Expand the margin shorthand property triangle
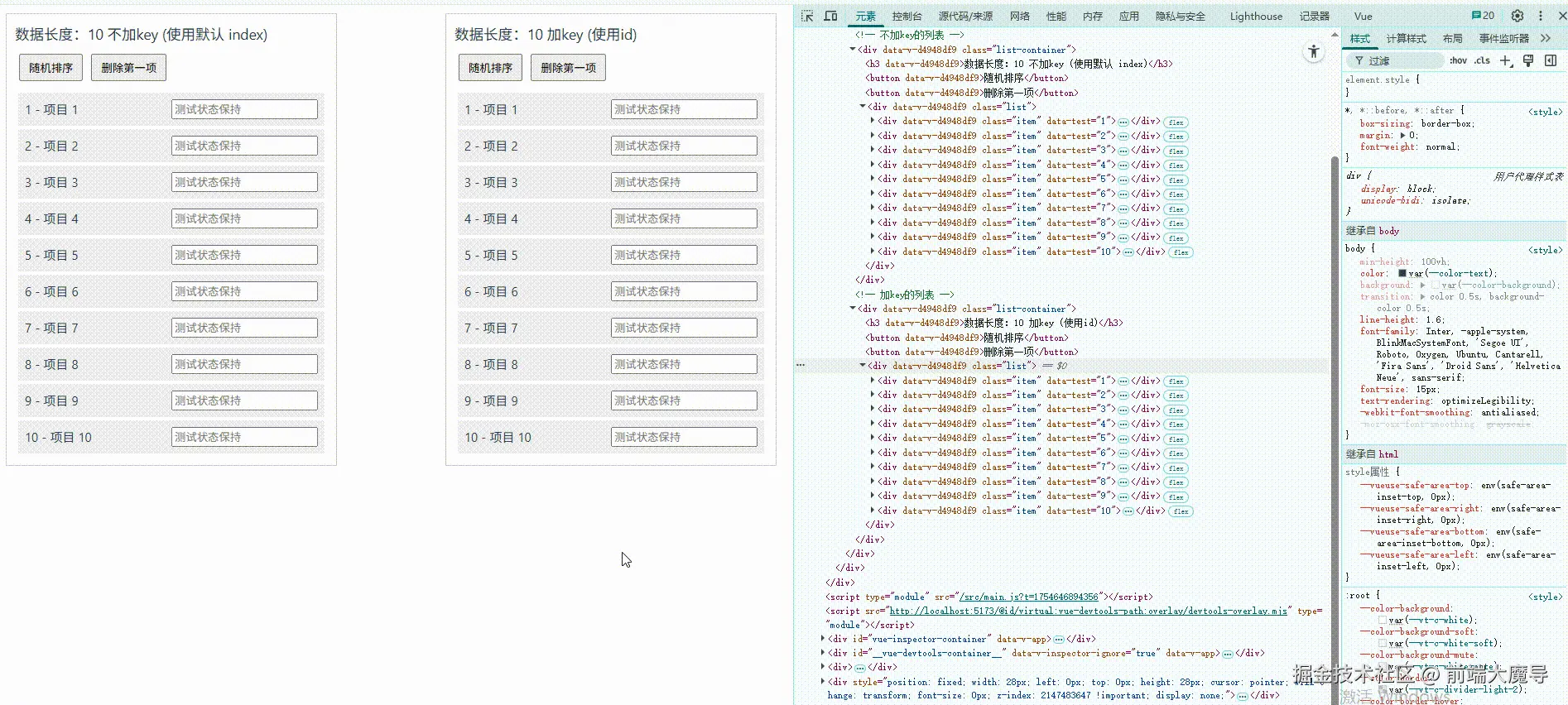The height and width of the screenshot is (705, 1568). click(1402, 135)
